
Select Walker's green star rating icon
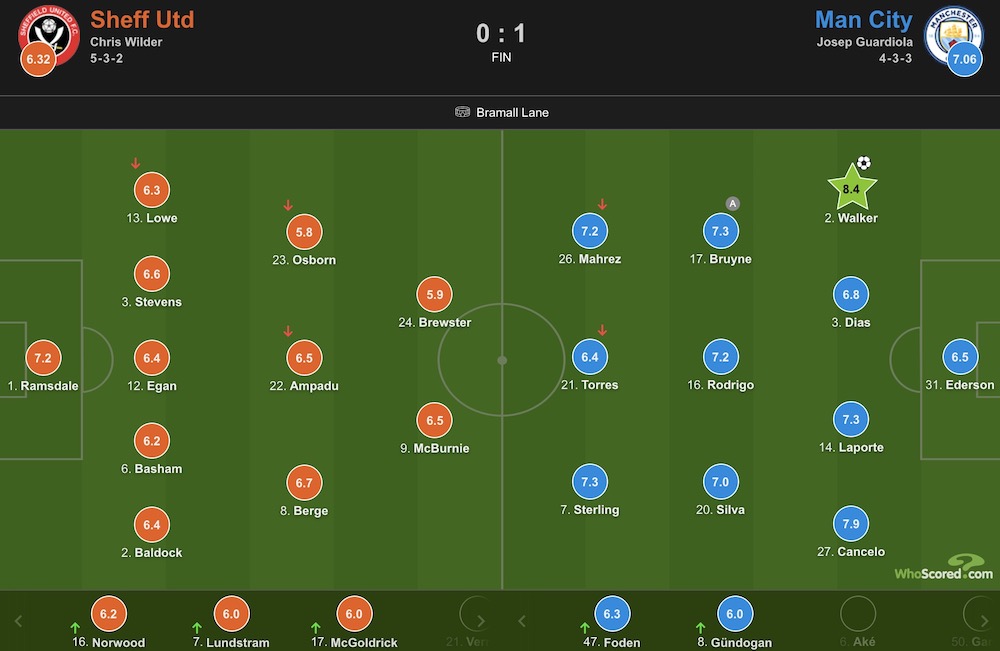851,188
